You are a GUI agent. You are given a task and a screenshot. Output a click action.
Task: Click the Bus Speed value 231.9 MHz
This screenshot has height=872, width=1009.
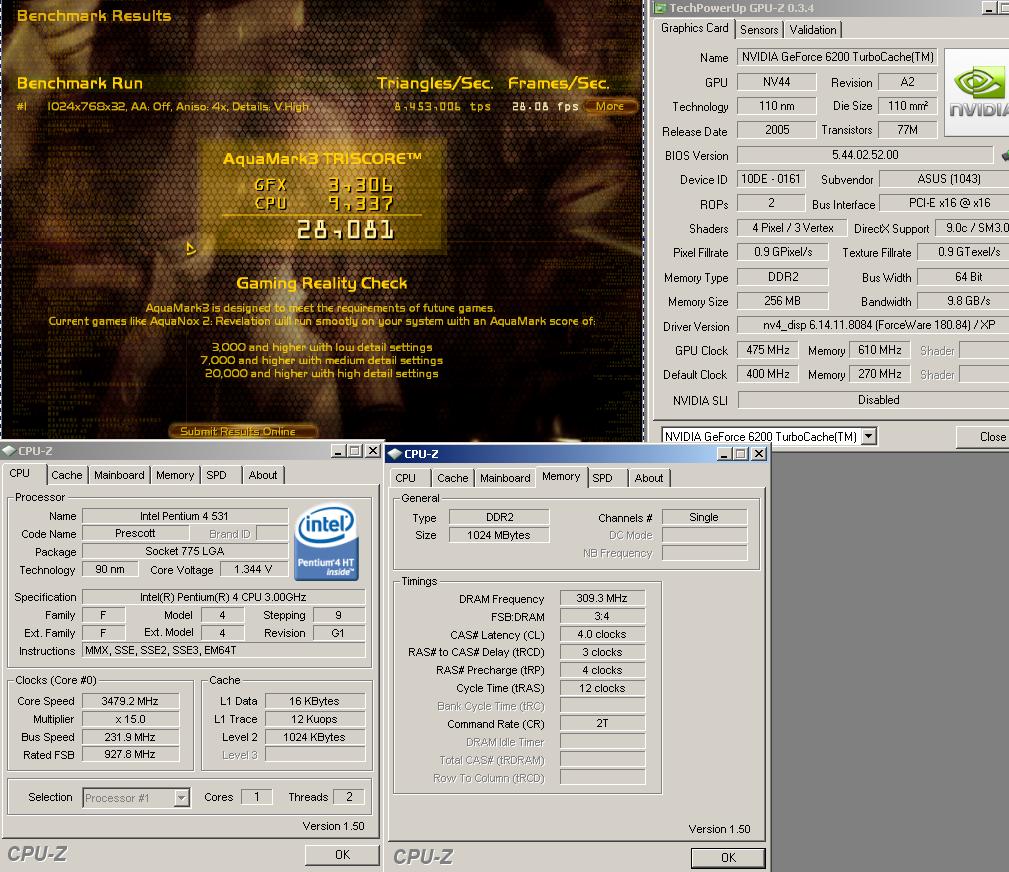130,737
